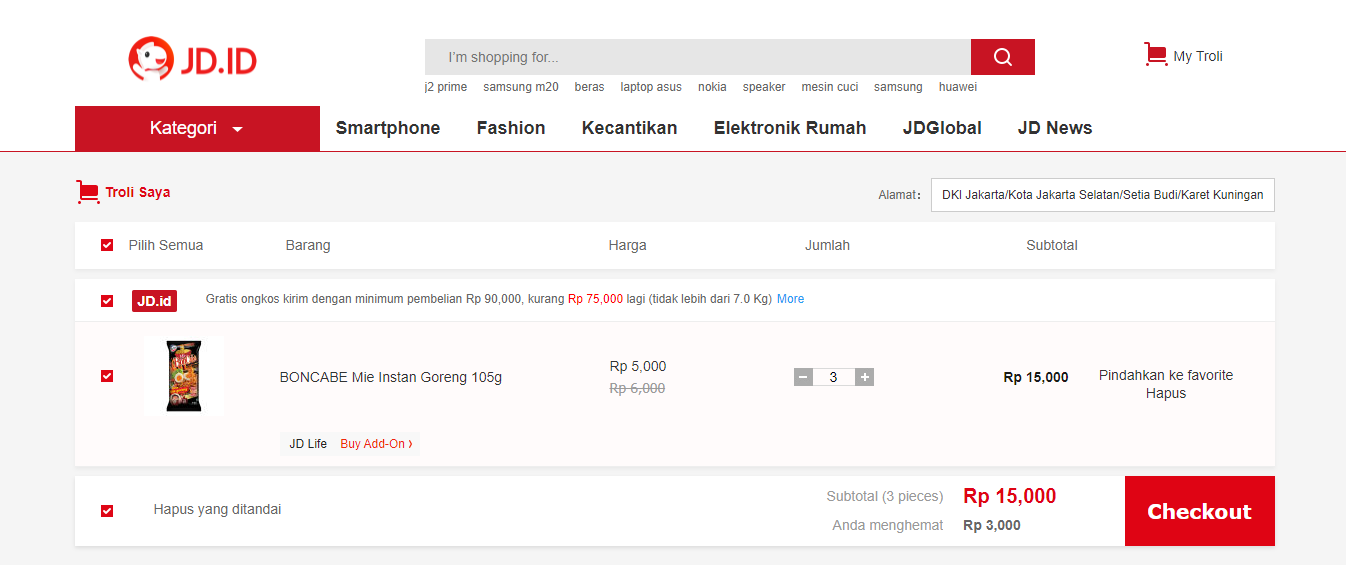Image resolution: width=1346 pixels, height=565 pixels.
Task: Click the Checkout button
Action: click(1200, 511)
